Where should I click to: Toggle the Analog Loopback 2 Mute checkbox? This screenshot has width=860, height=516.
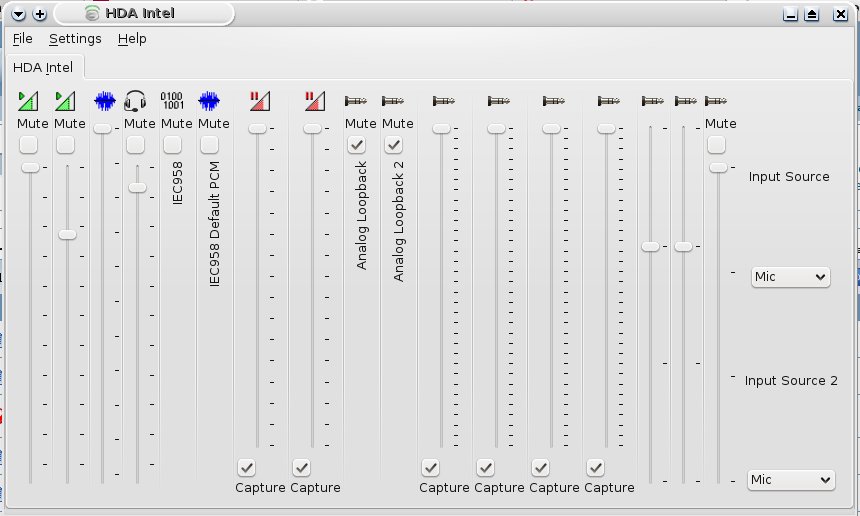pyautogui.click(x=393, y=145)
